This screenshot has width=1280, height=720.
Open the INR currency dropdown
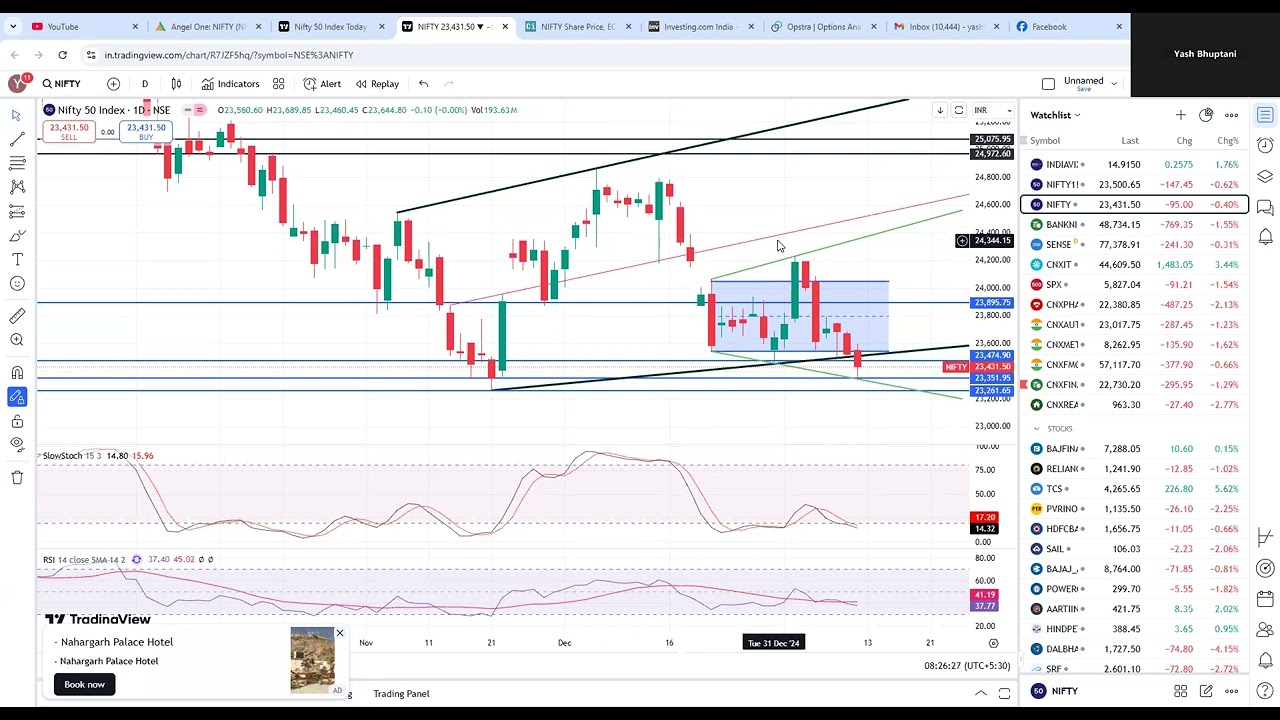tap(993, 110)
